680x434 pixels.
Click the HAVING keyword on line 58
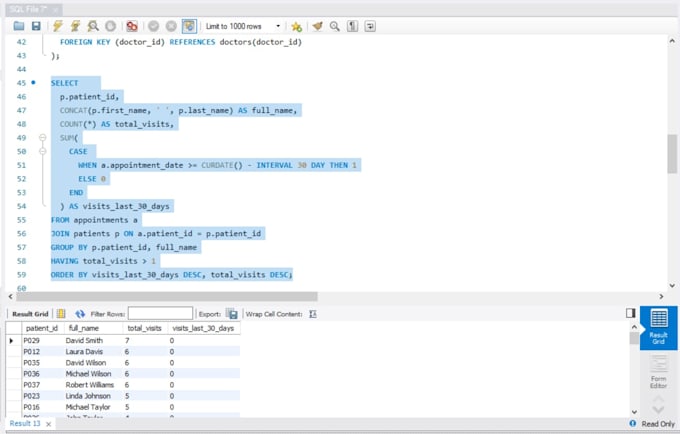[65, 261]
